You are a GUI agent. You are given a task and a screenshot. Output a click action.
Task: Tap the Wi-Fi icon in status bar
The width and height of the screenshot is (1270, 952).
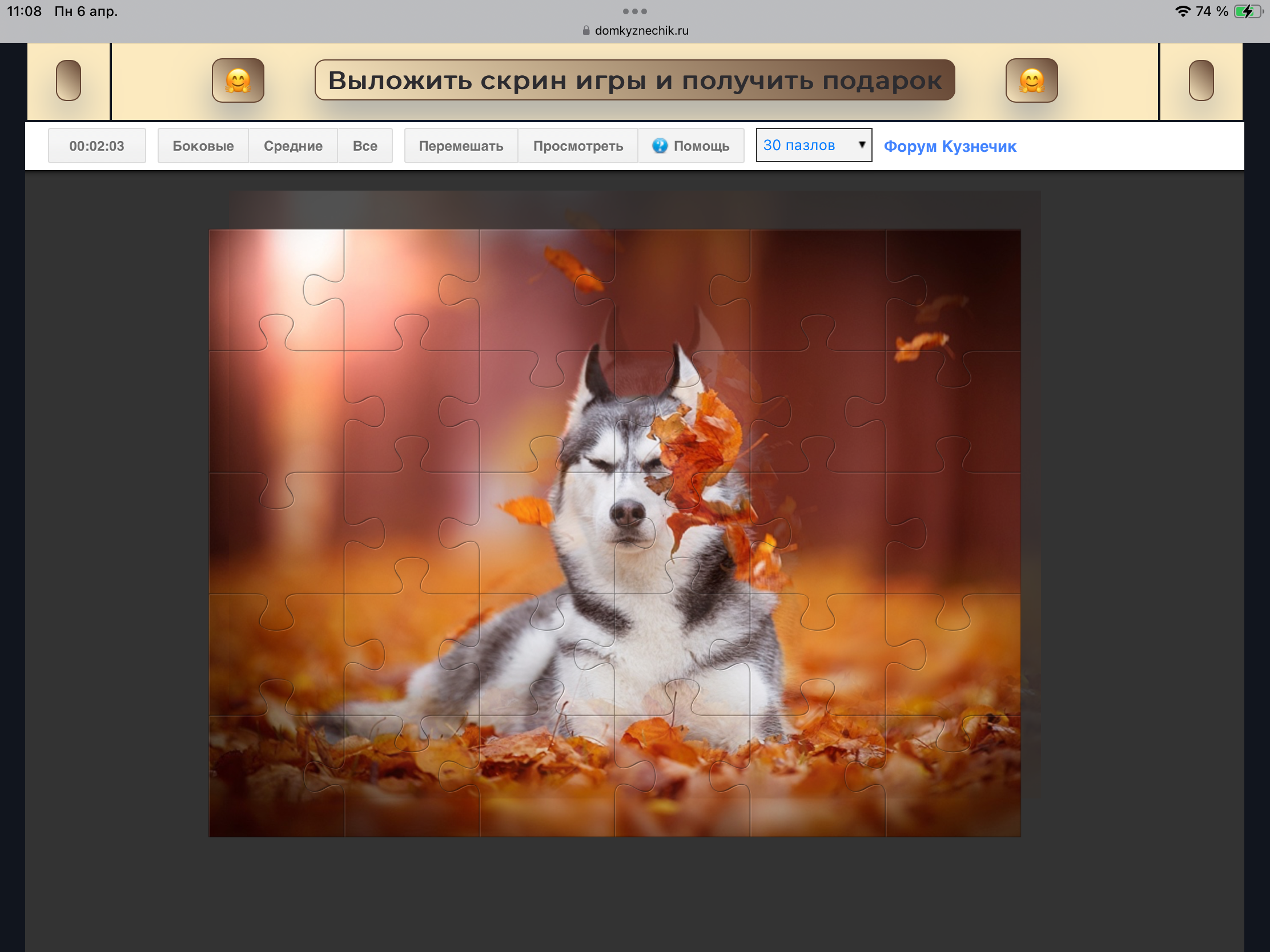(1182, 11)
